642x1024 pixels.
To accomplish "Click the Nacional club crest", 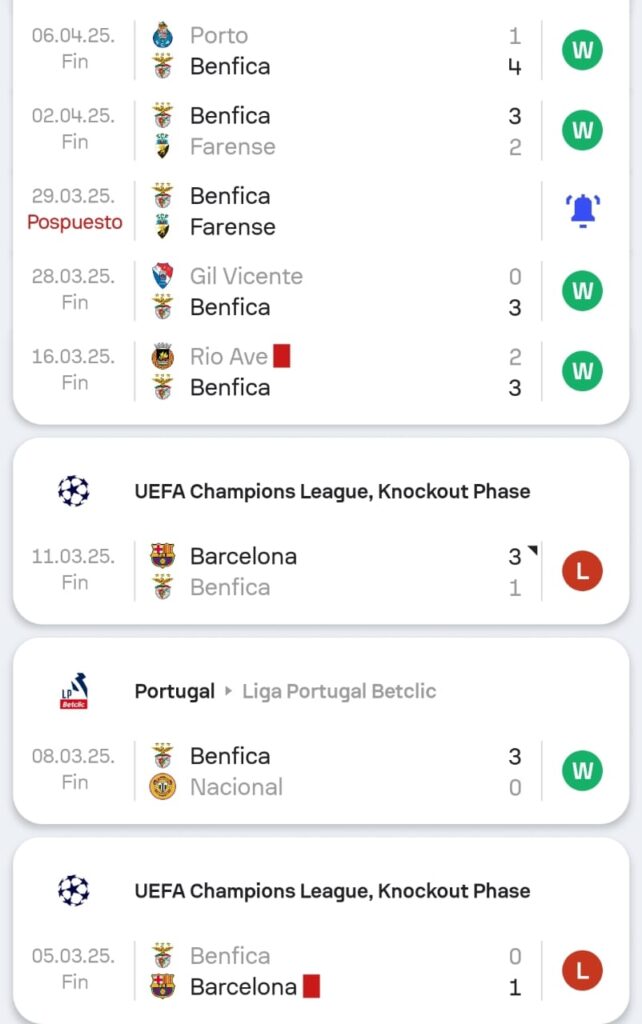I will pos(163,787).
